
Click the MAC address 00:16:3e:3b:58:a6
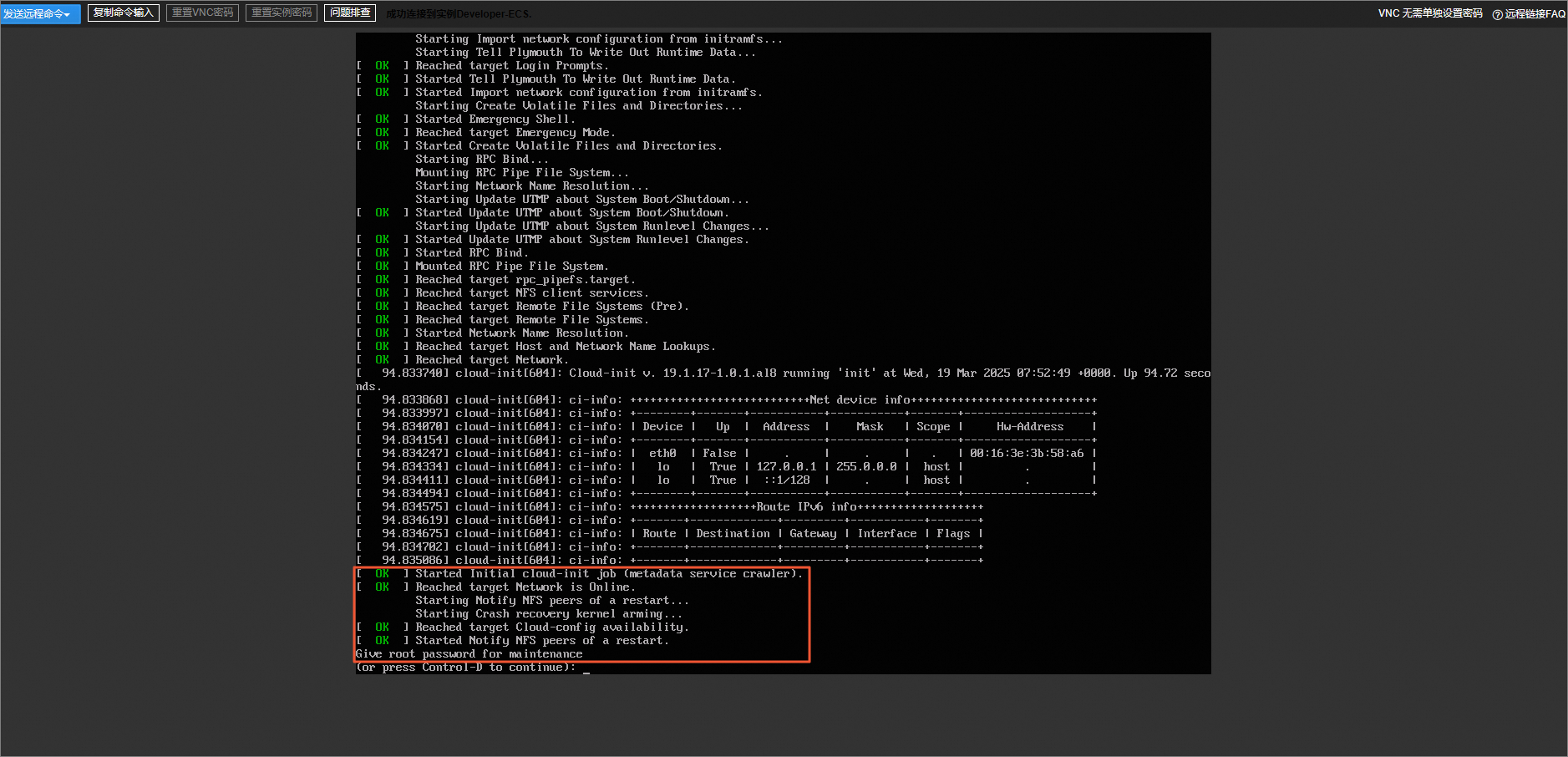coord(1027,454)
